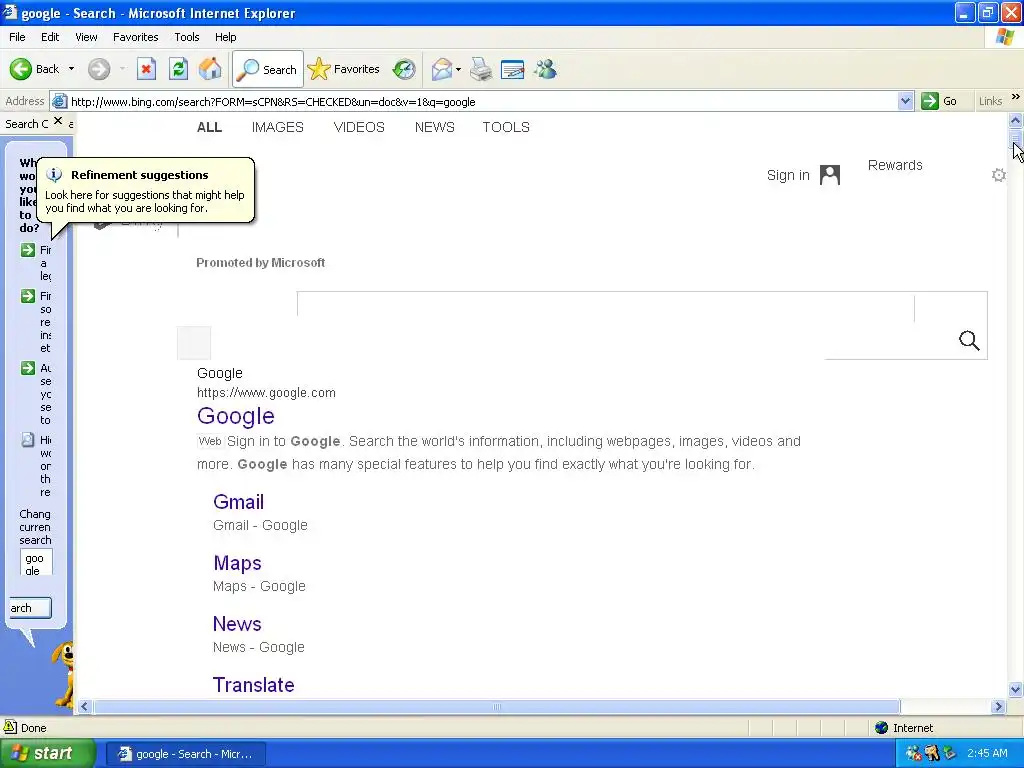1024x768 pixels.
Task: Click the vertical scrollbar down arrow
Action: click(x=1016, y=689)
